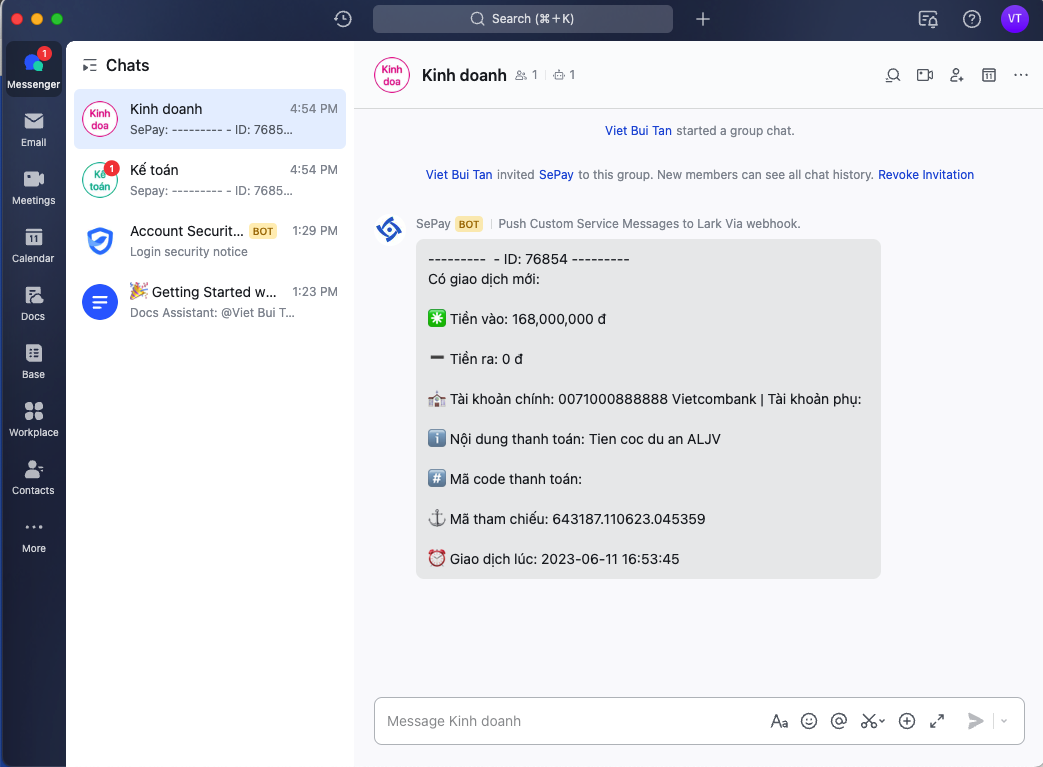Viewport: 1043px width, 767px height.
Task: Open the Getting Started chat
Action: click(x=210, y=302)
